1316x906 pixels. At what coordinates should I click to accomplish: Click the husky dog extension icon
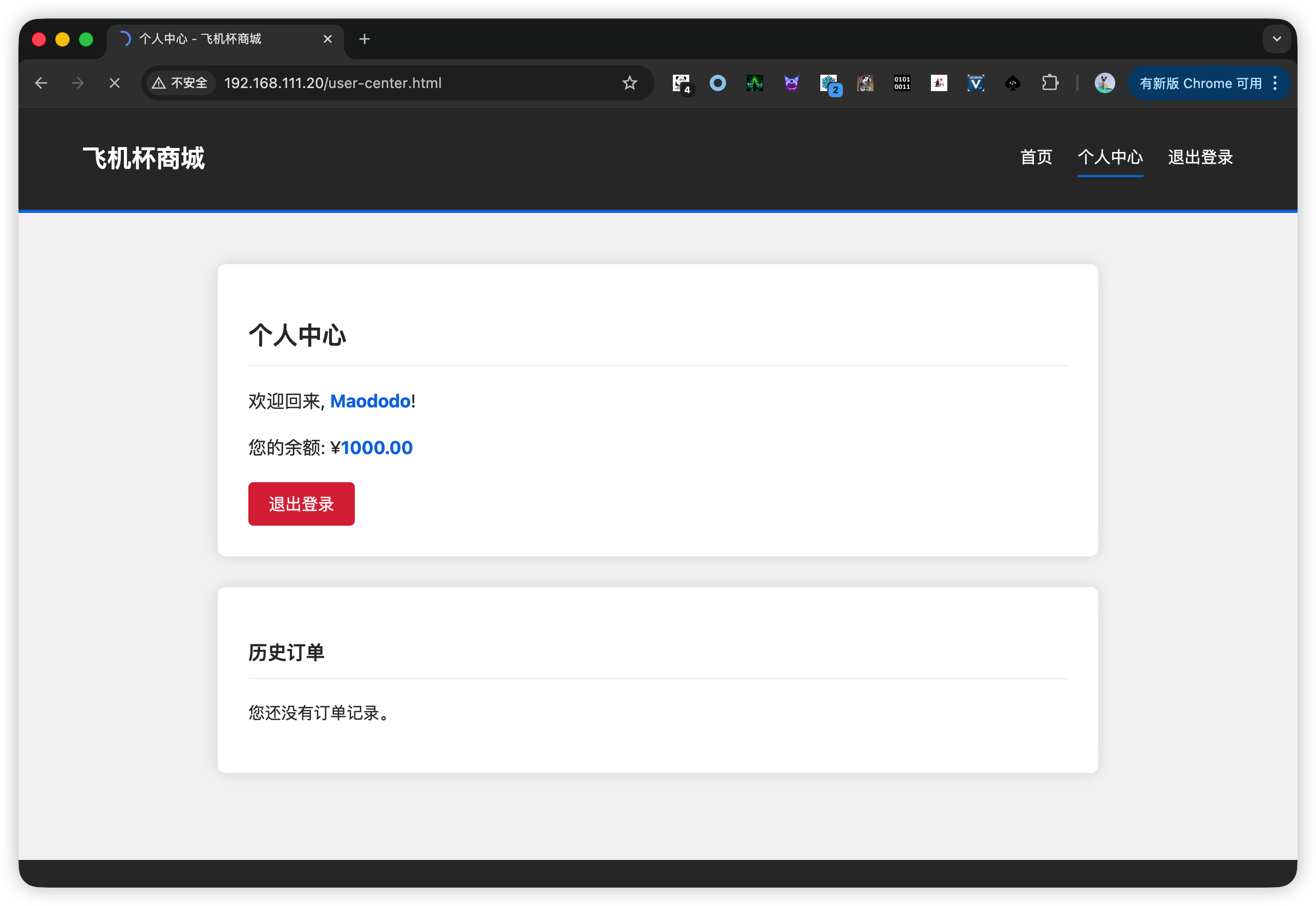click(865, 83)
